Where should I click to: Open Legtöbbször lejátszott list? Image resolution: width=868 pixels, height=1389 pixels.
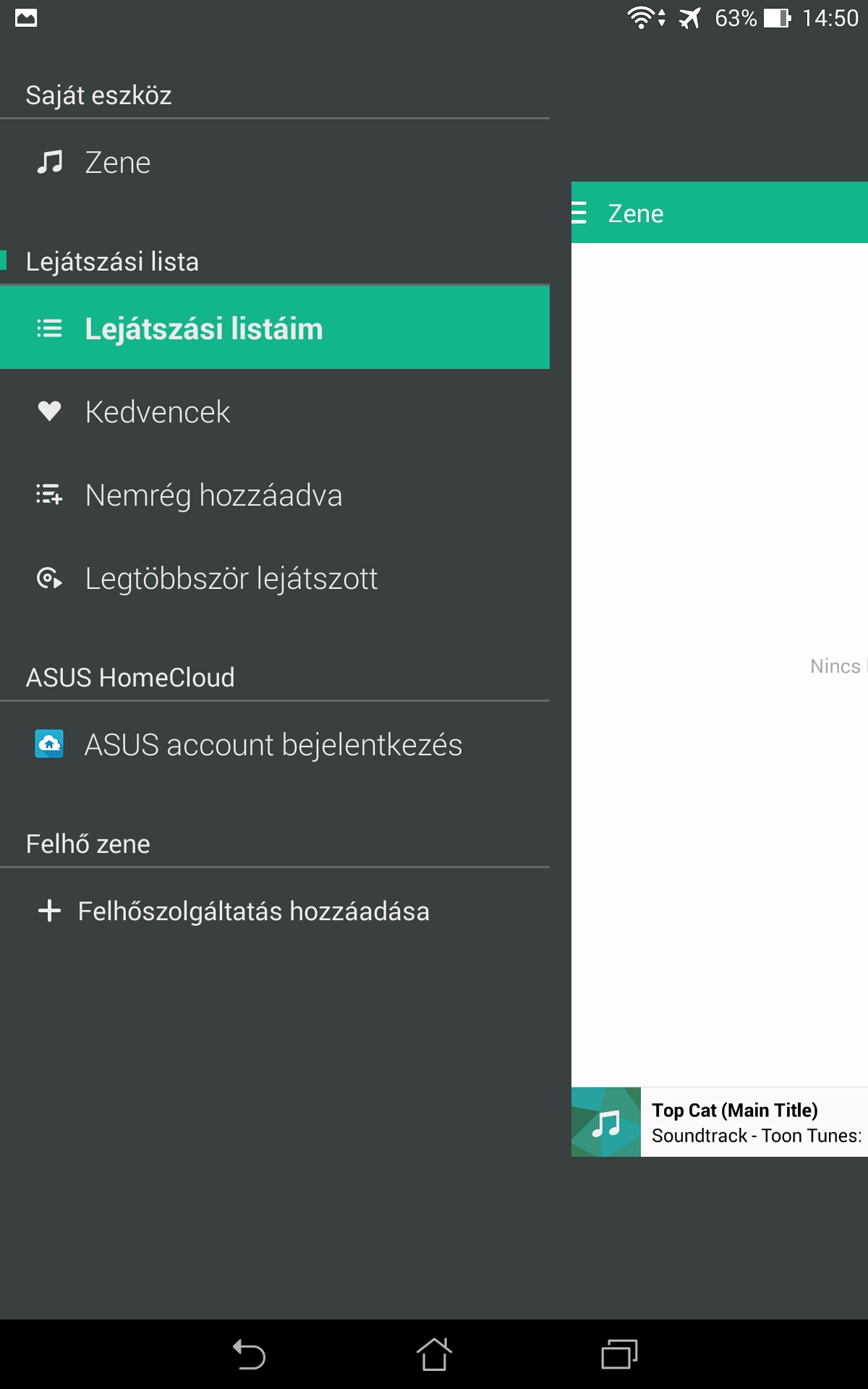pyautogui.click(x=275, y=578)
